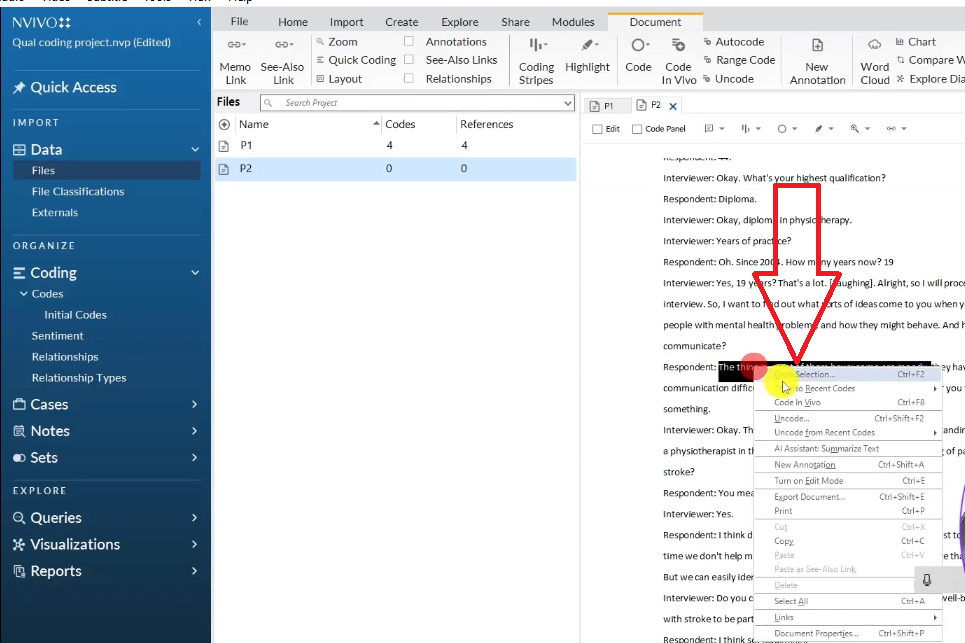Click the Code In Vivo icon

click(678, 59)
